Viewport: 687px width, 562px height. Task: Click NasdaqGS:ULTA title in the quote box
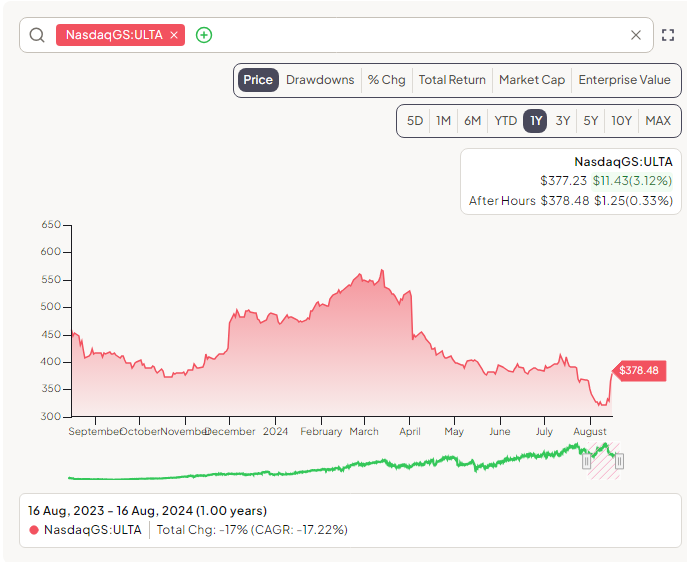(x=623, y=162)
